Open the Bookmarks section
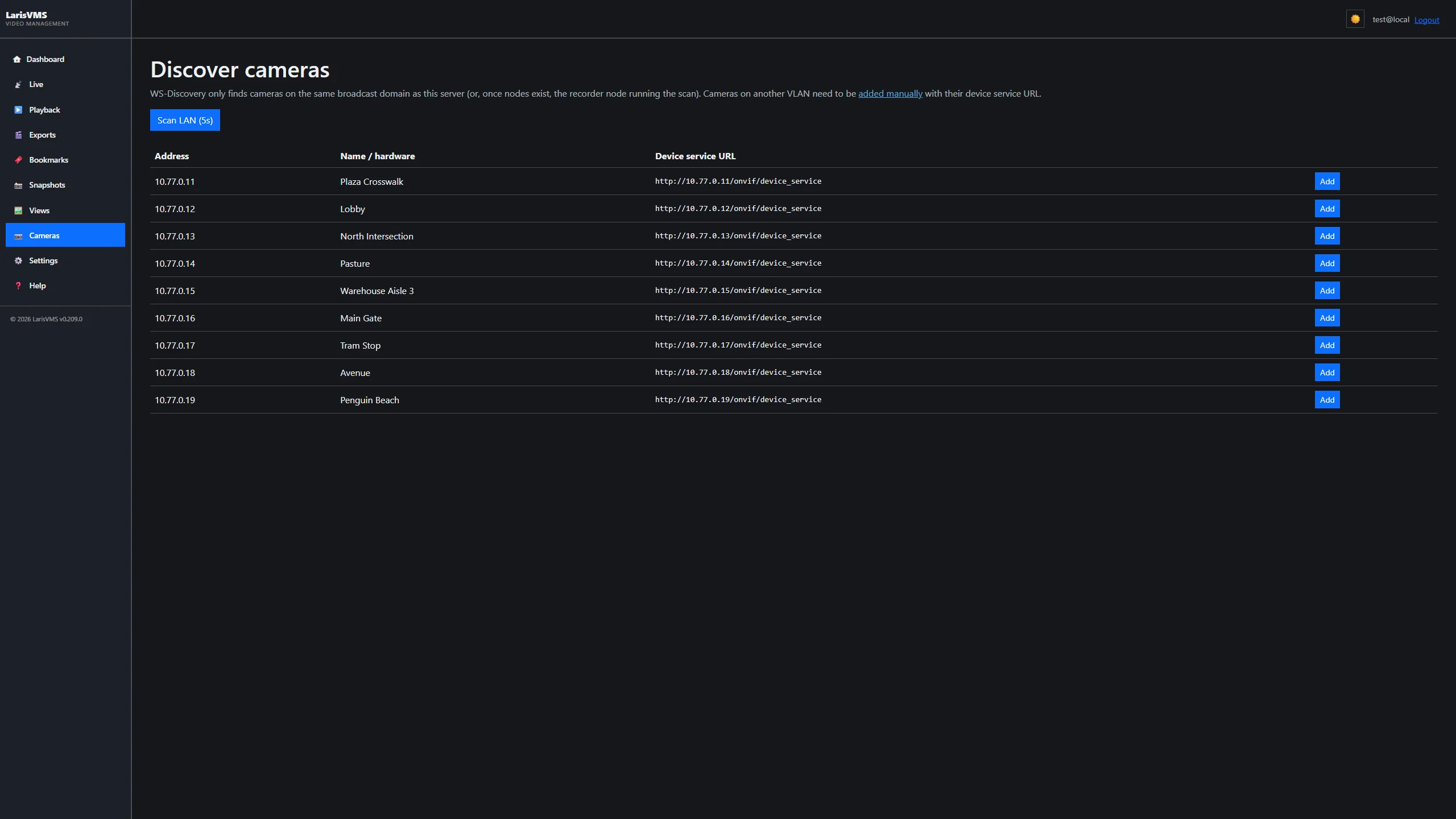 (x=65, y=160)
